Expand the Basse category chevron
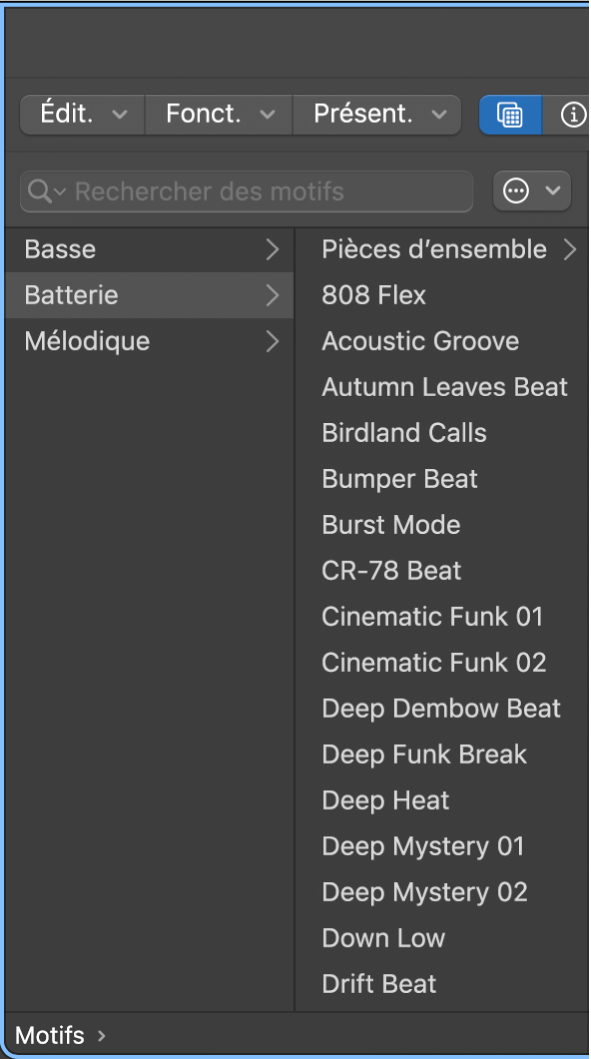 [x=272, y=250]
